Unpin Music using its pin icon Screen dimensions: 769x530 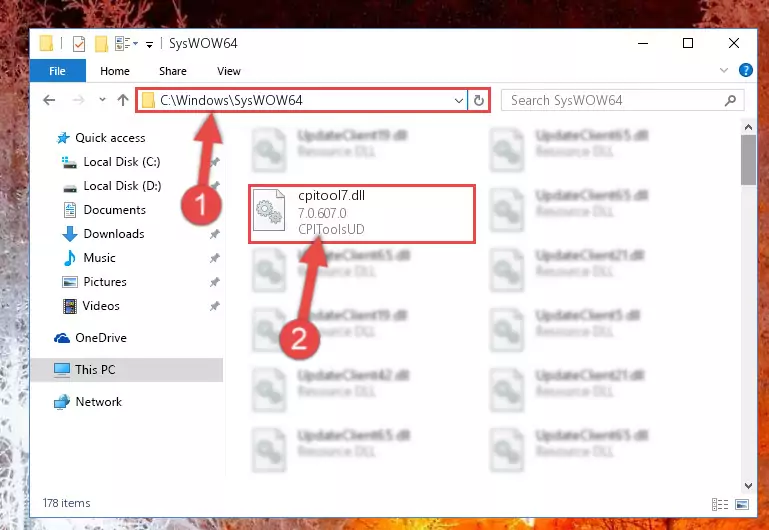(x=214, y=258)
